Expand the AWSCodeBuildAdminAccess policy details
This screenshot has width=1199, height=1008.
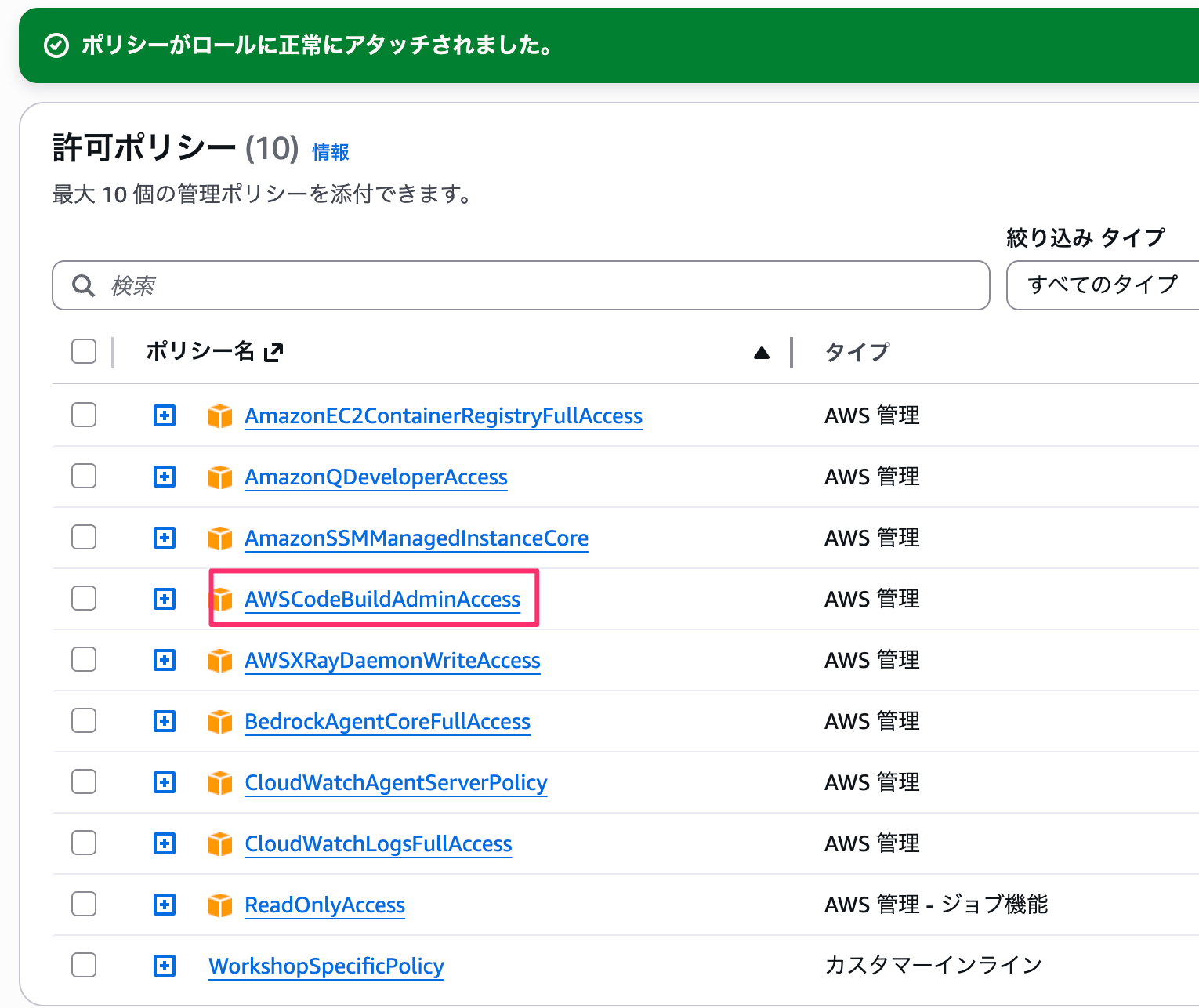point(165,599)
